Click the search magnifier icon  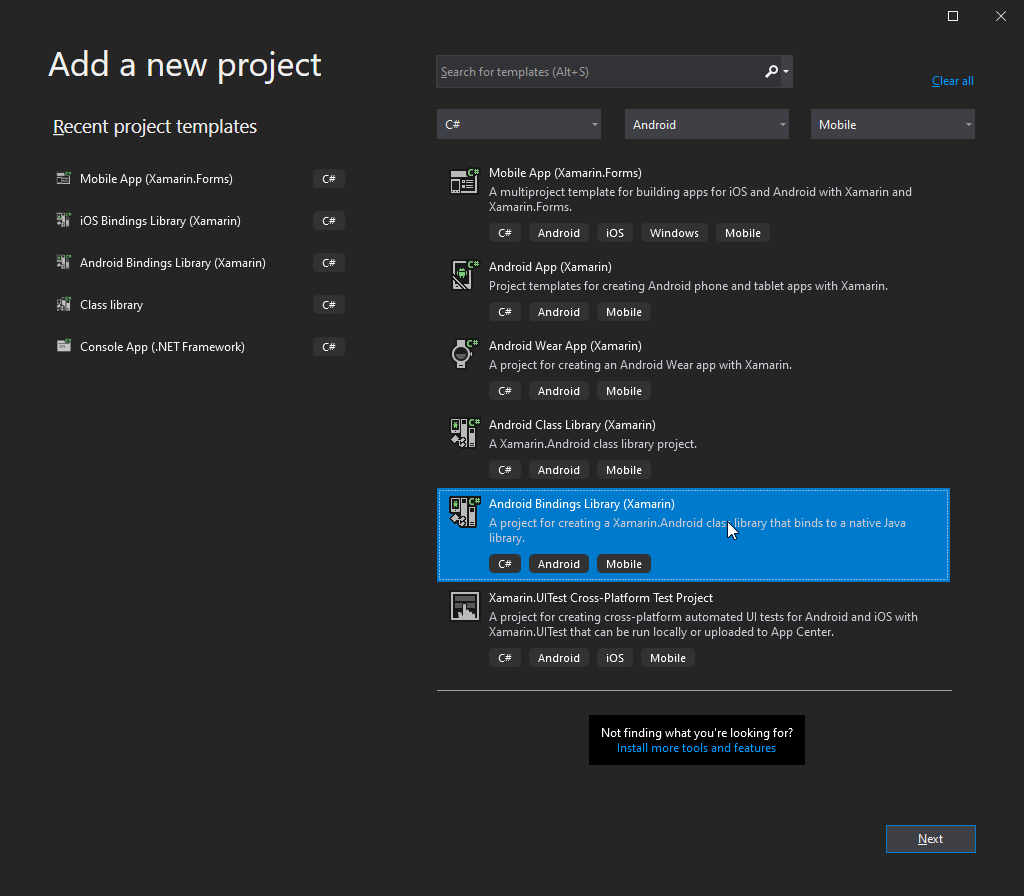coord(771,71)
